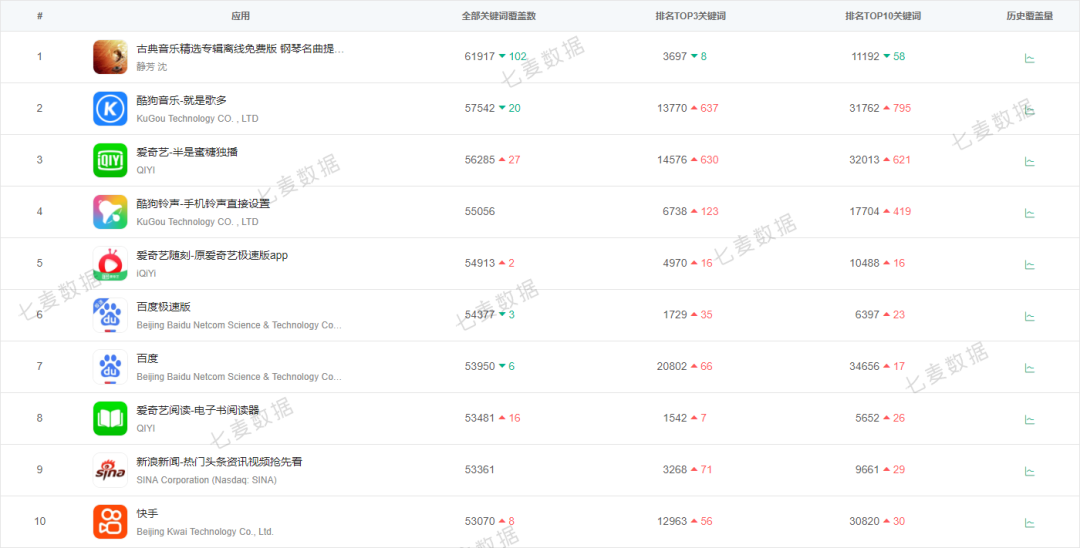
Task: Open the KuGou Ringtone colorful icon
Action: click(x=110, y=211)
